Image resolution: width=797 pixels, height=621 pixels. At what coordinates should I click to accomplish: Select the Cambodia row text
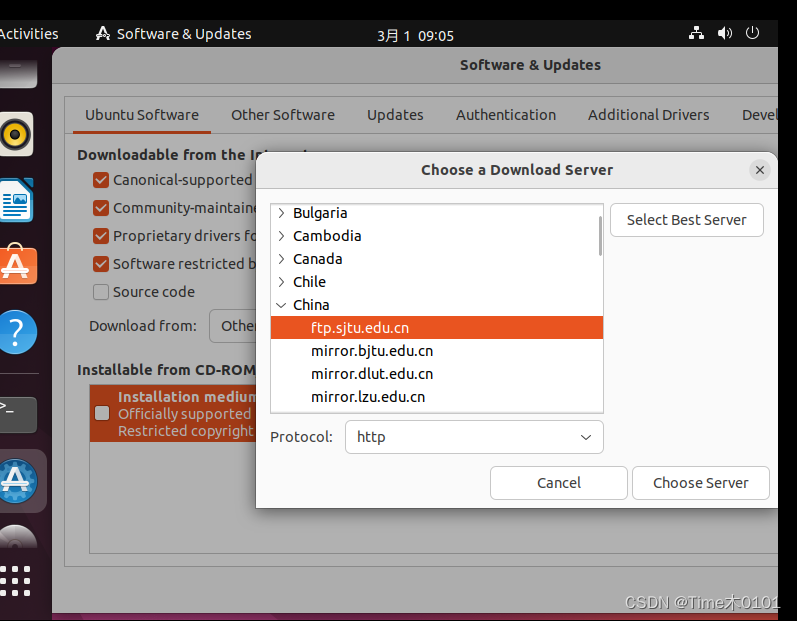point(327,236)
